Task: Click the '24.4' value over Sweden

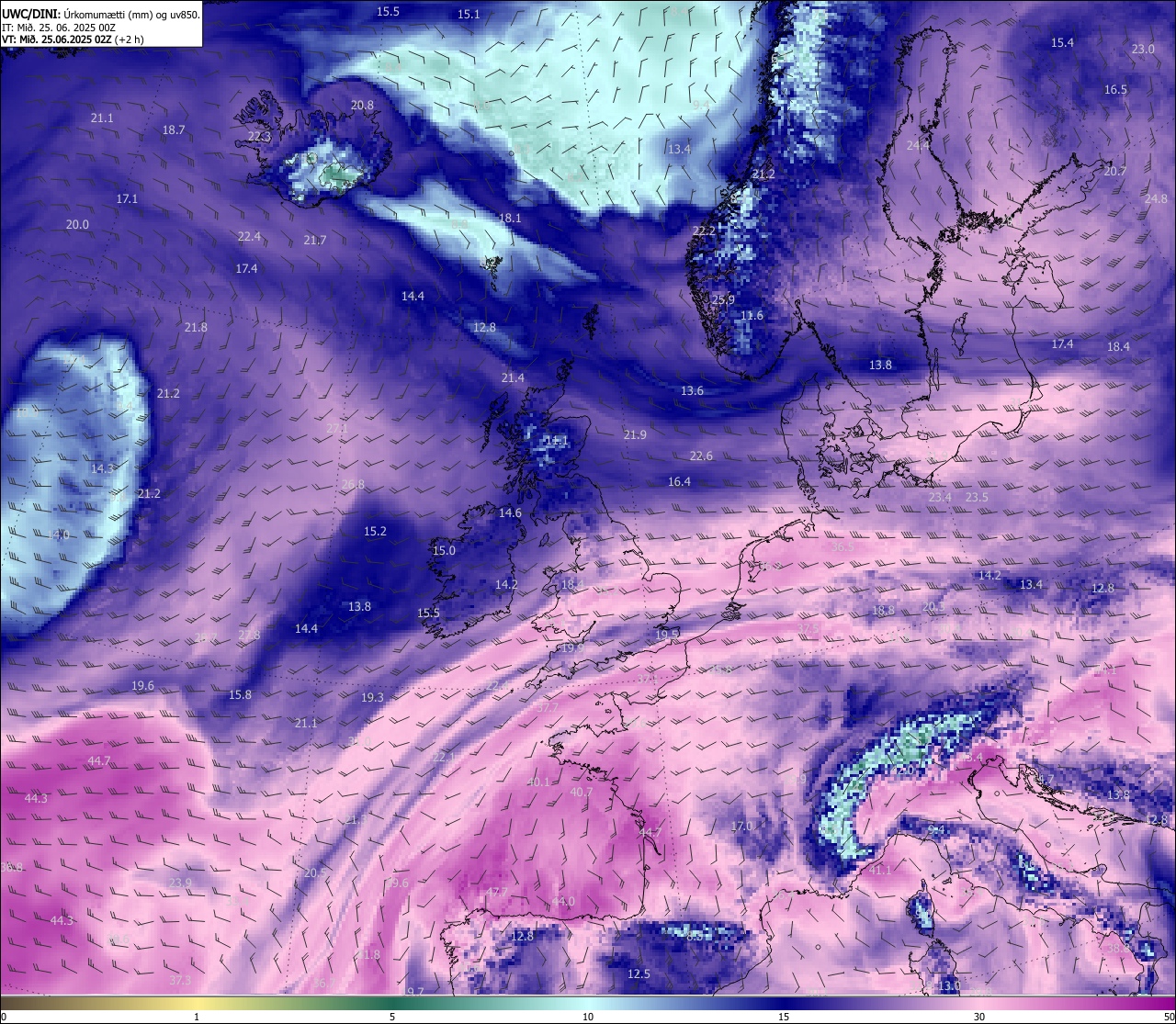Action: (x=918, y=145)
